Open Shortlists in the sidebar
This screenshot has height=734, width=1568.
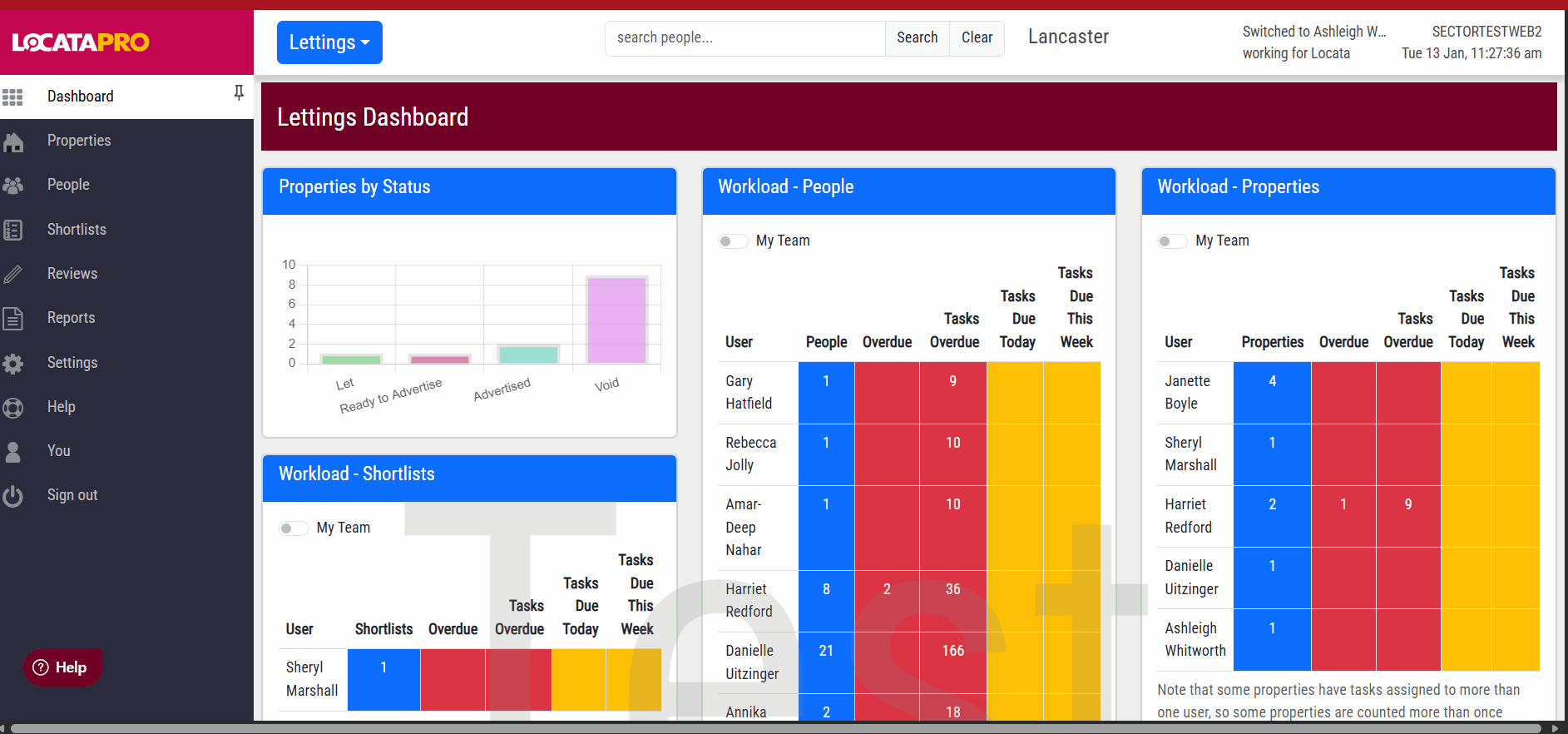click(x=126, y=230)
